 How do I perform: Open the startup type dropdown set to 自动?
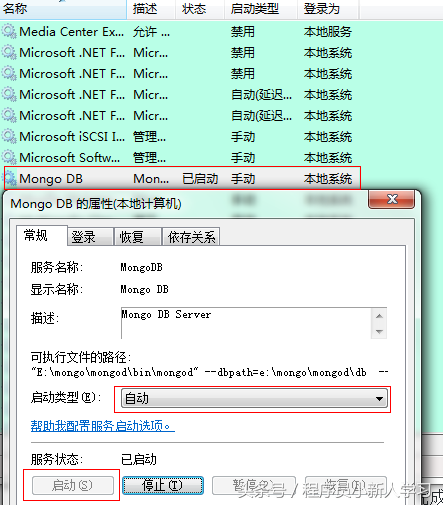point(254,398)
